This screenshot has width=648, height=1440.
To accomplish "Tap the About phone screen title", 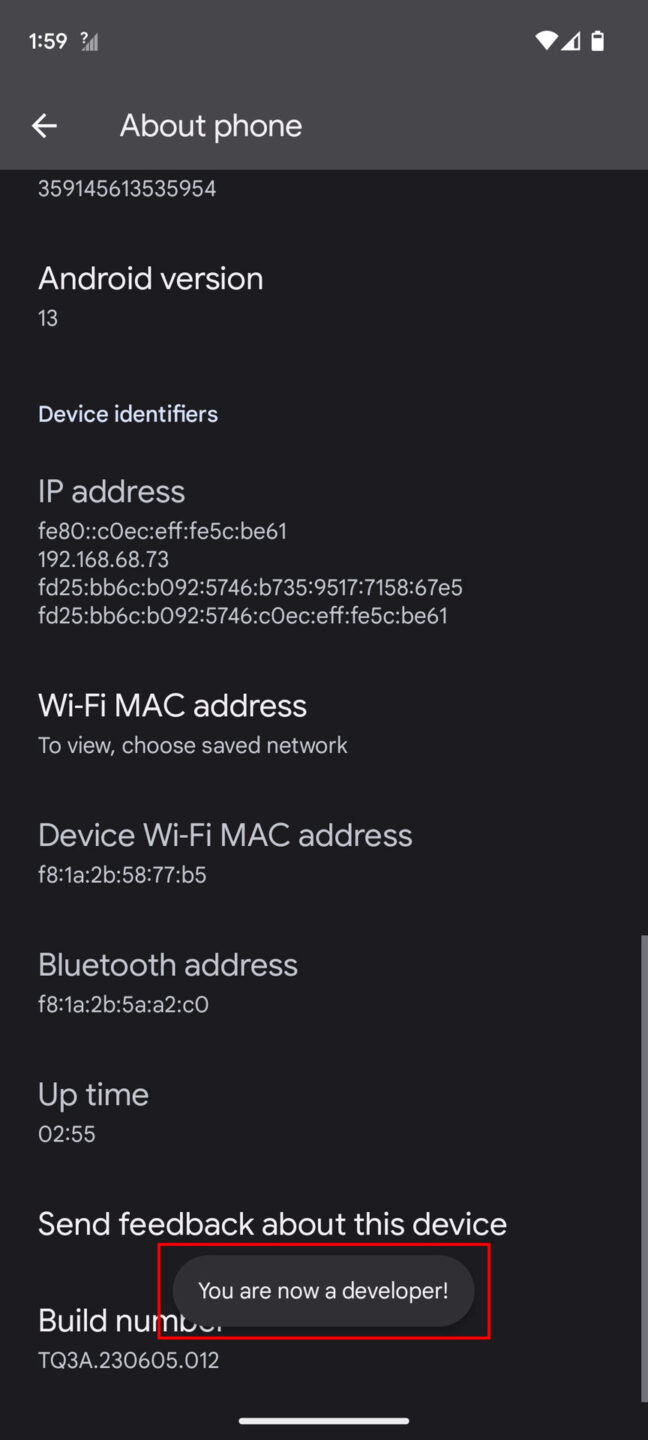I will (210, 125).
